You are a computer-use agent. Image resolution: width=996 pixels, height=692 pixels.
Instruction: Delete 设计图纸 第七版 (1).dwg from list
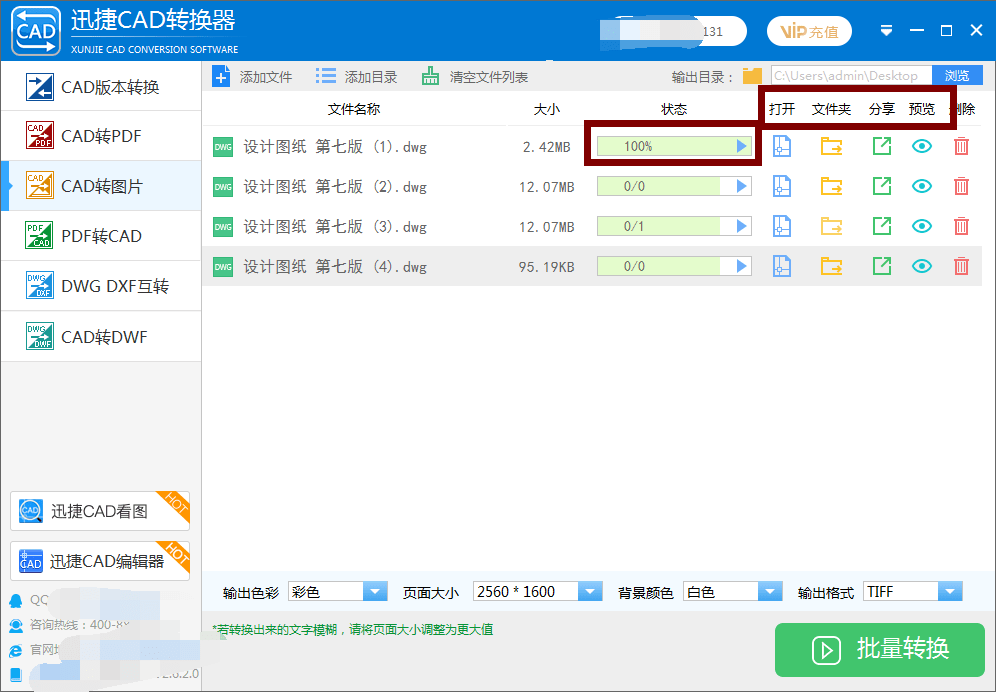962,146
